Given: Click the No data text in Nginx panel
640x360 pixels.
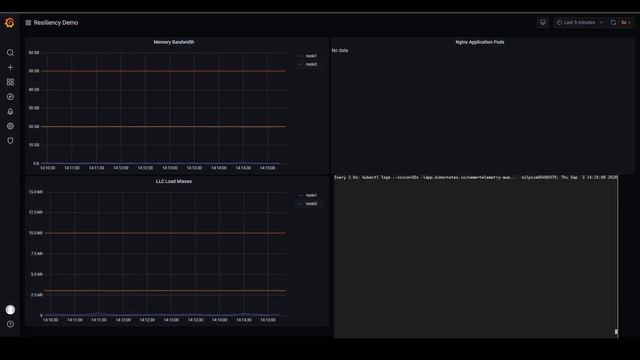Looking at the screenshot, I should [x=340, y=50].
